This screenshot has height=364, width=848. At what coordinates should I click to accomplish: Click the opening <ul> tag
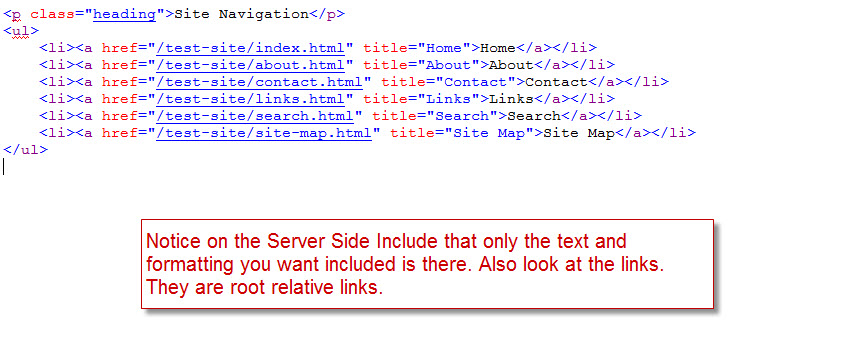pyautogui.click(x=21, y=31)
